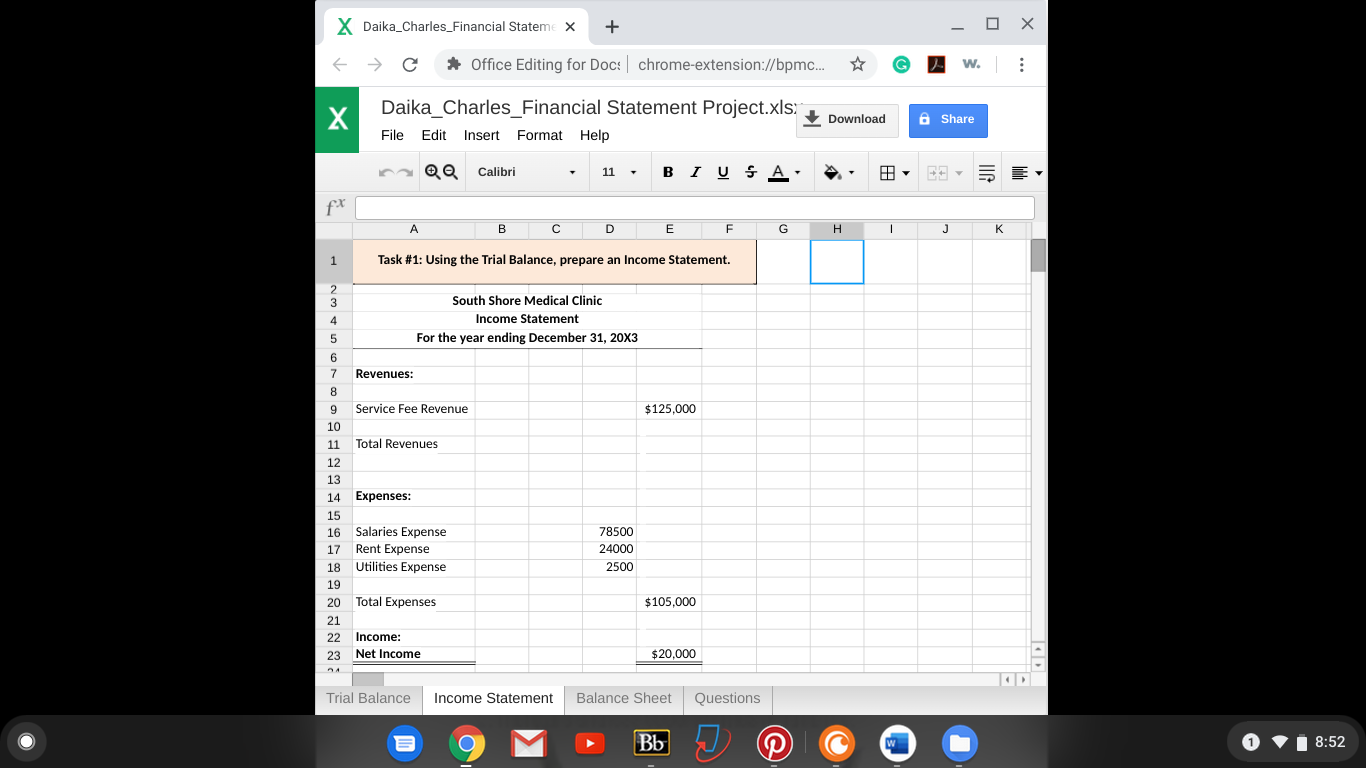Click in the formula bar input
The image size is (1366, 768).
694,207
